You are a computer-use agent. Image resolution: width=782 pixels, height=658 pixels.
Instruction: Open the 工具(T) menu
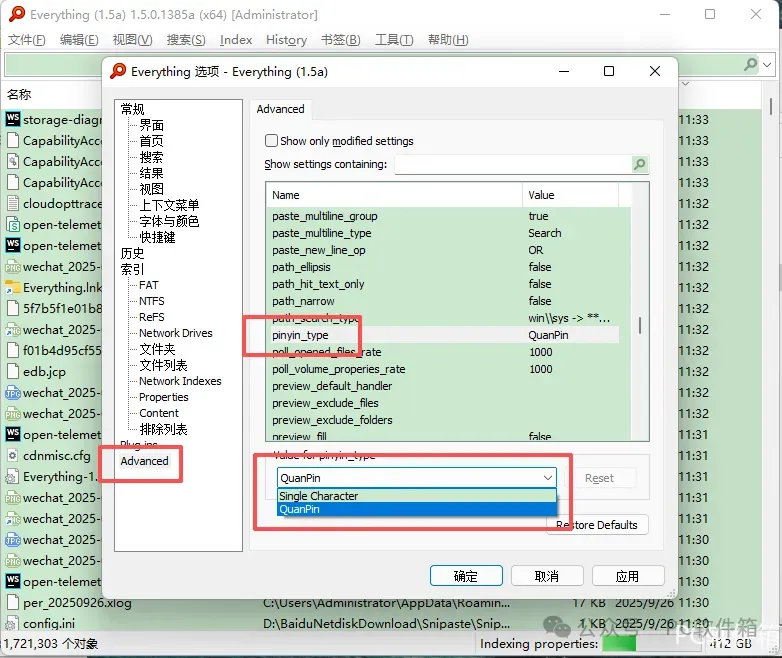pyautogui.click(x=394, y=40)
